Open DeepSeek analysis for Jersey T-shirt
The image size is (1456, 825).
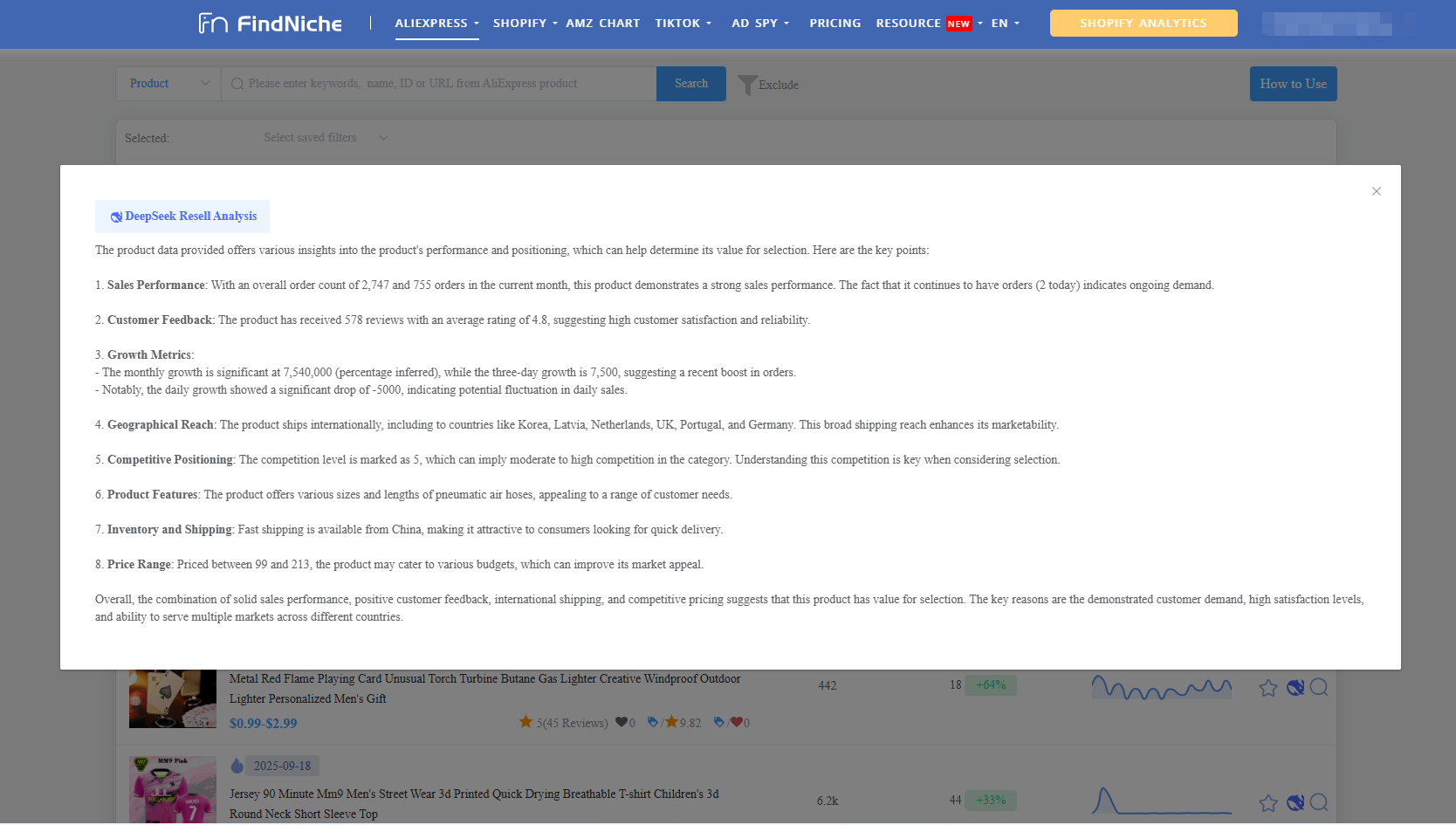(1295, 802)
